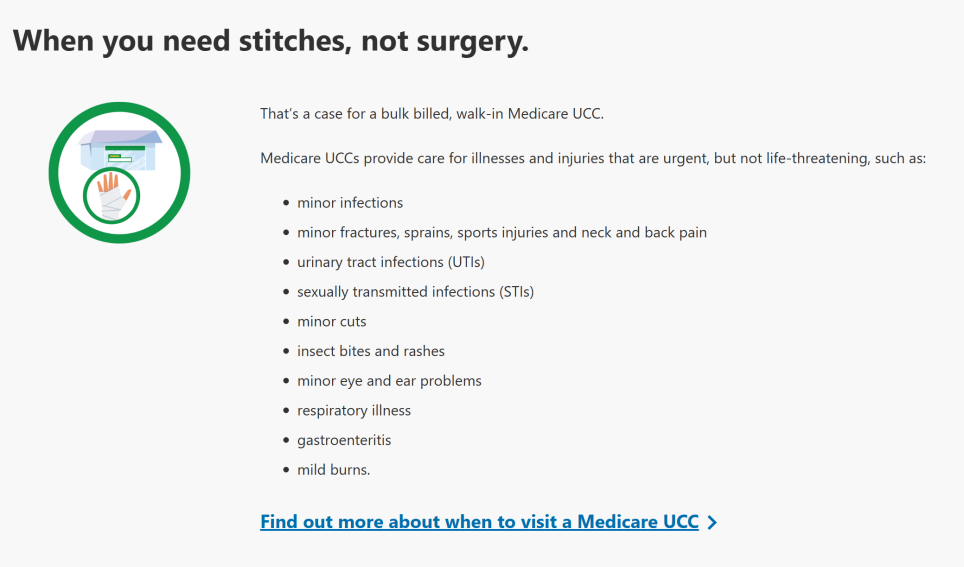Click the 'insect bites and rashes' item
The image size is (964, 567).
point(371,351)
